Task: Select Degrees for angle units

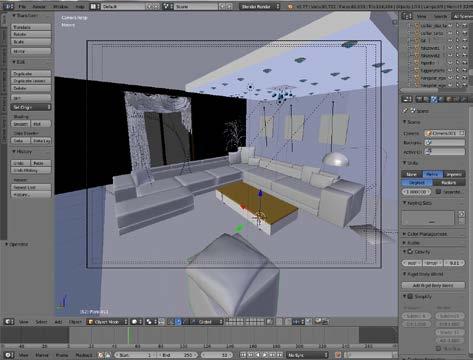Action: point(417,183)
